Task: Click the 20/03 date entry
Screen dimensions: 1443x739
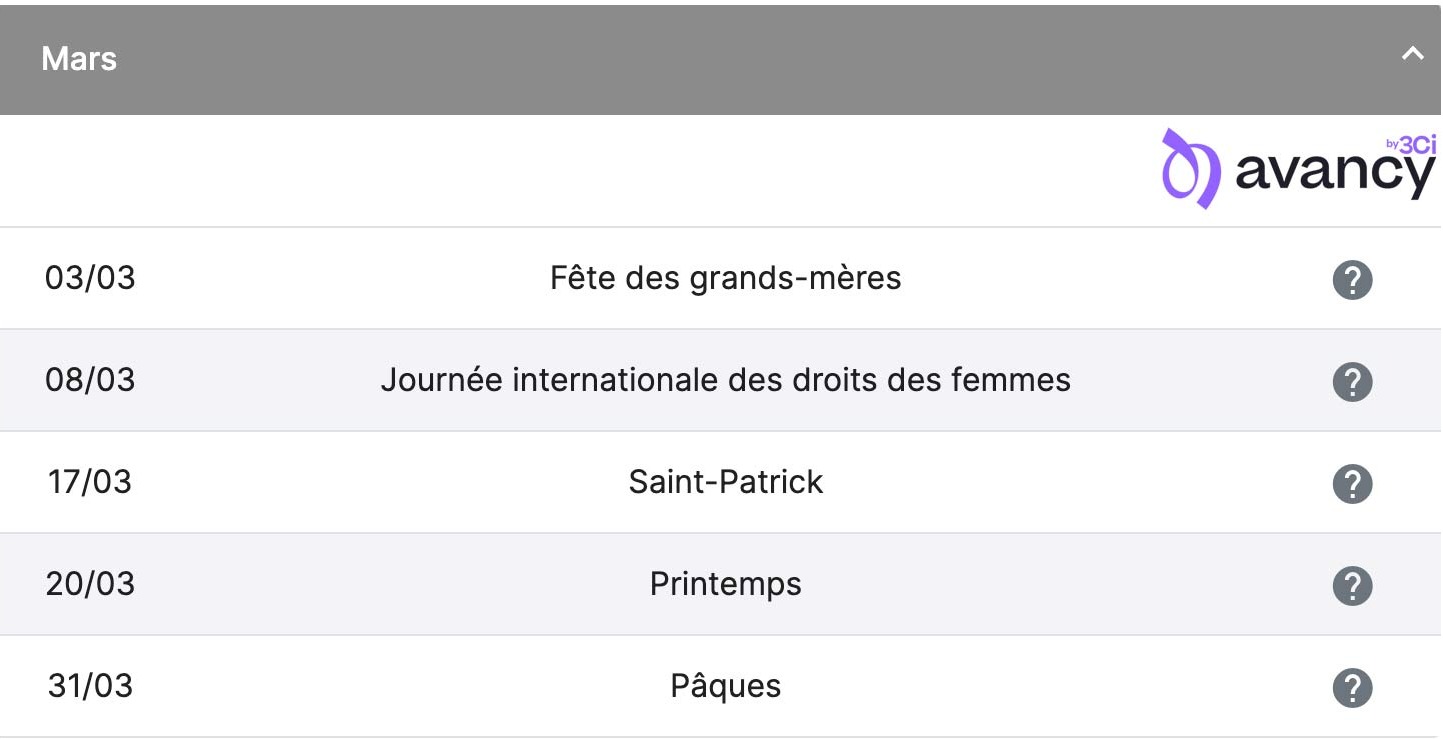Action: pyautogui.click(x=90, y=584)
